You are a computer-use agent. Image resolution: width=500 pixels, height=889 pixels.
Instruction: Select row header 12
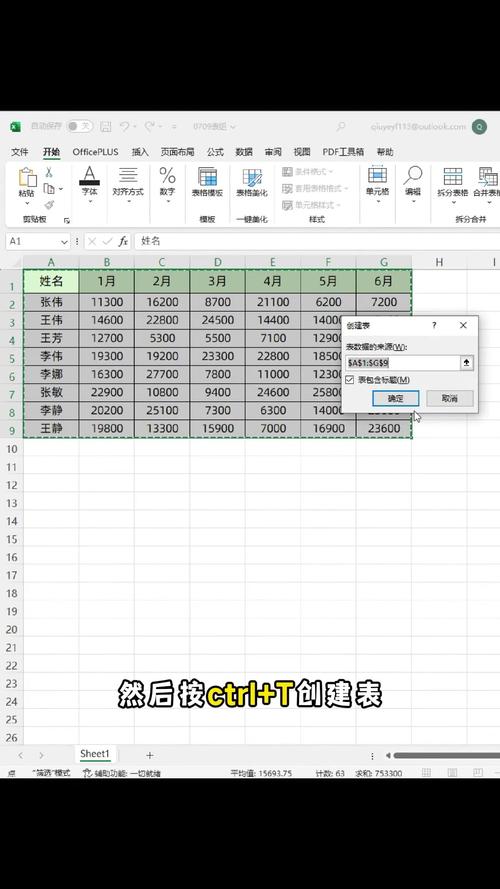pyautogui.click(x=11, y=485)
